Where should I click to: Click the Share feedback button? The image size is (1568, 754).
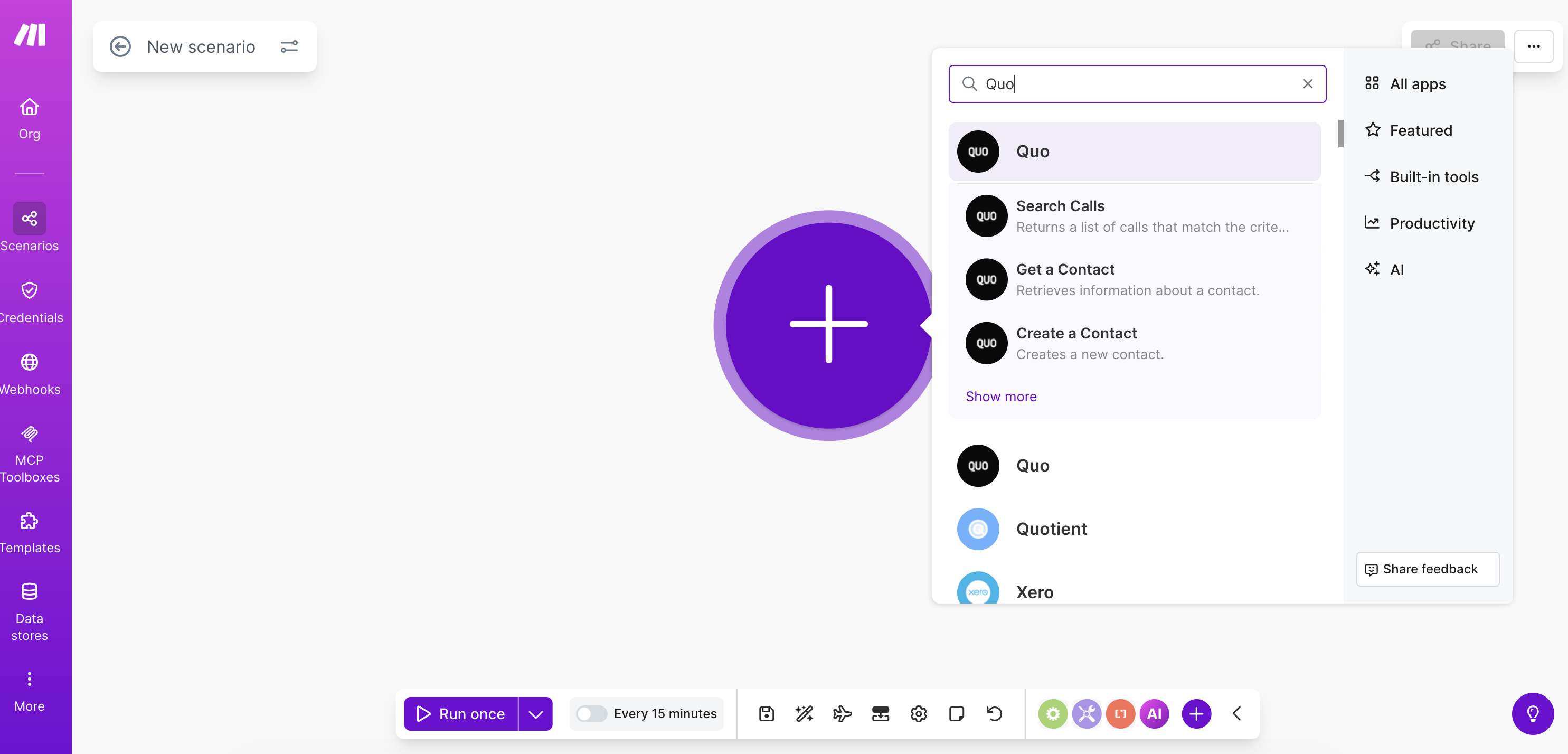pyautogui.click(x=1428, y=568)
